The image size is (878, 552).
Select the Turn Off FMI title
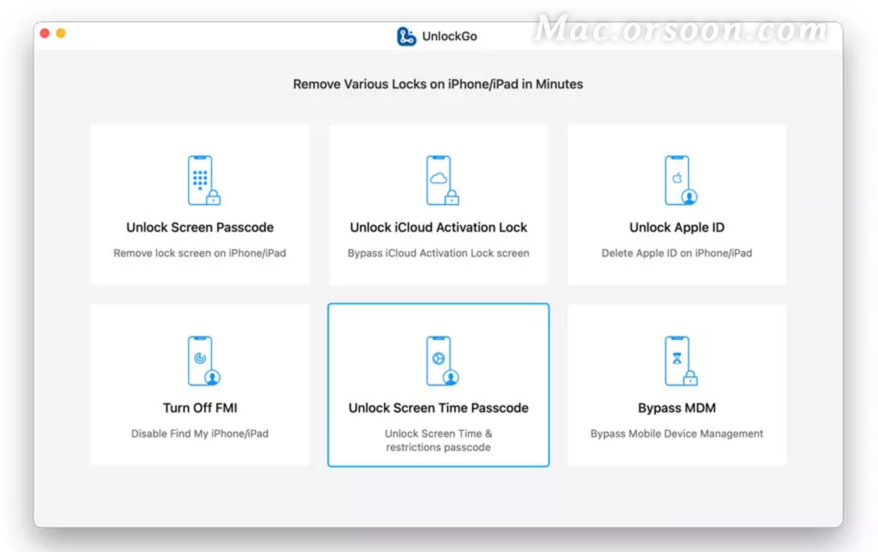[200, 408]
